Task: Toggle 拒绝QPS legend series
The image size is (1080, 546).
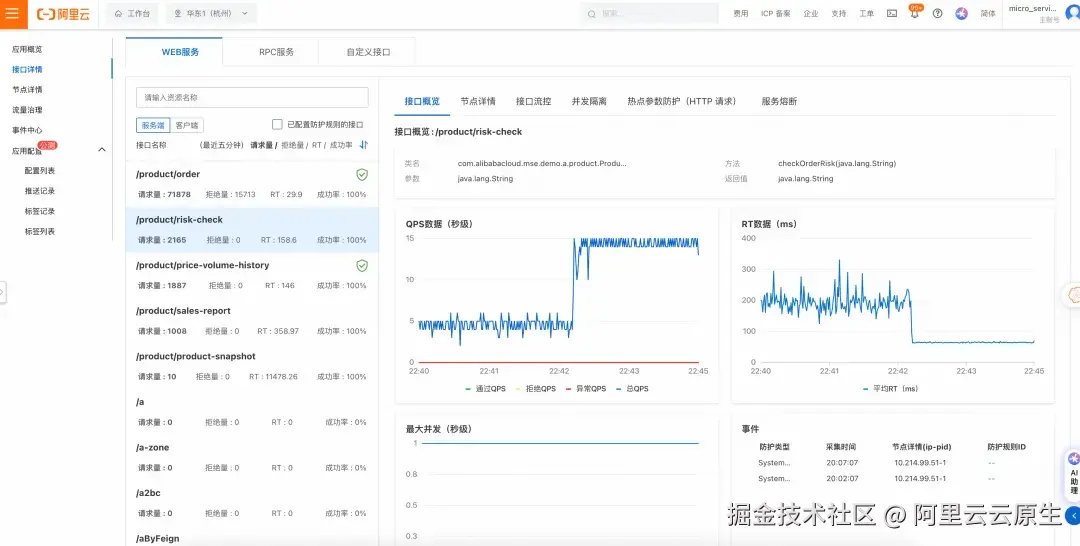Action: point(536,389)
